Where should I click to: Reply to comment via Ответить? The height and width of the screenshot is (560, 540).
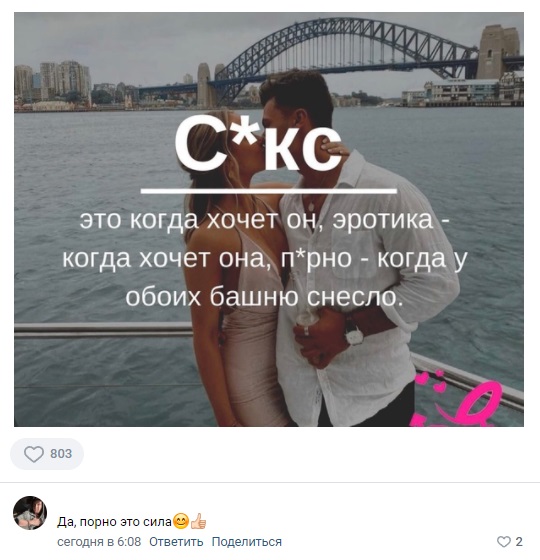click(x=176, y=542)
